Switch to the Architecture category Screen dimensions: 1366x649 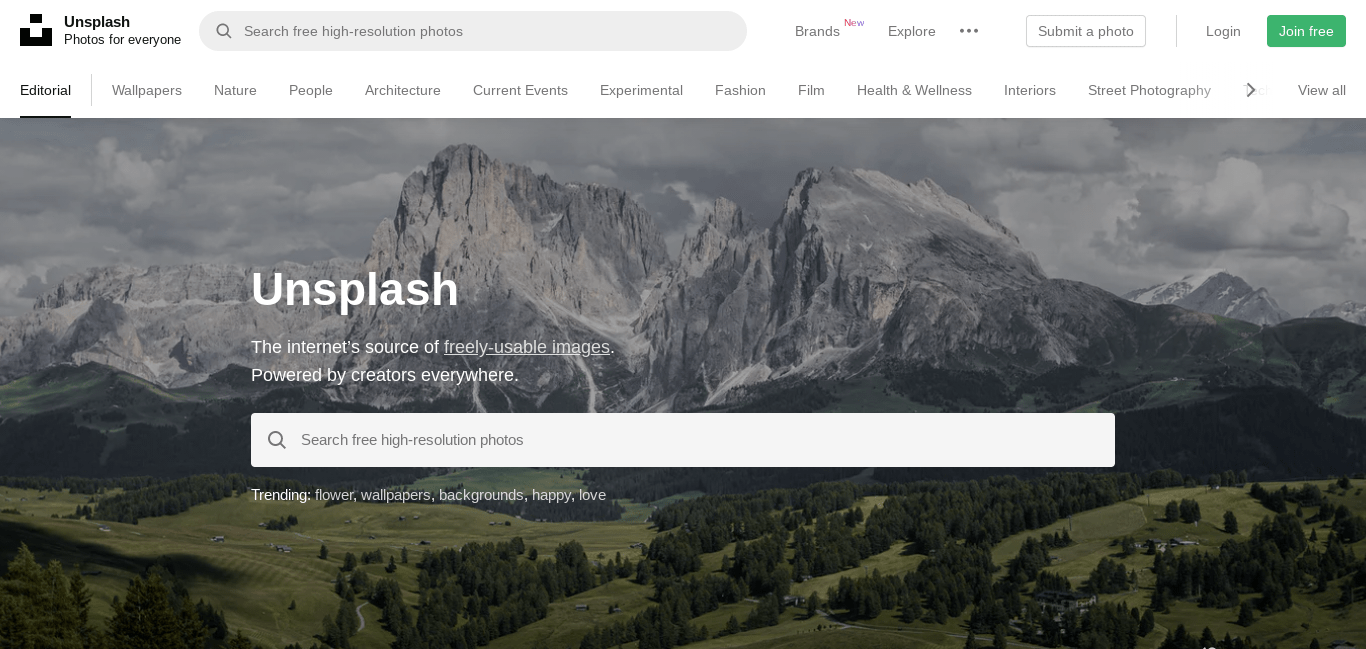(403, 90)
